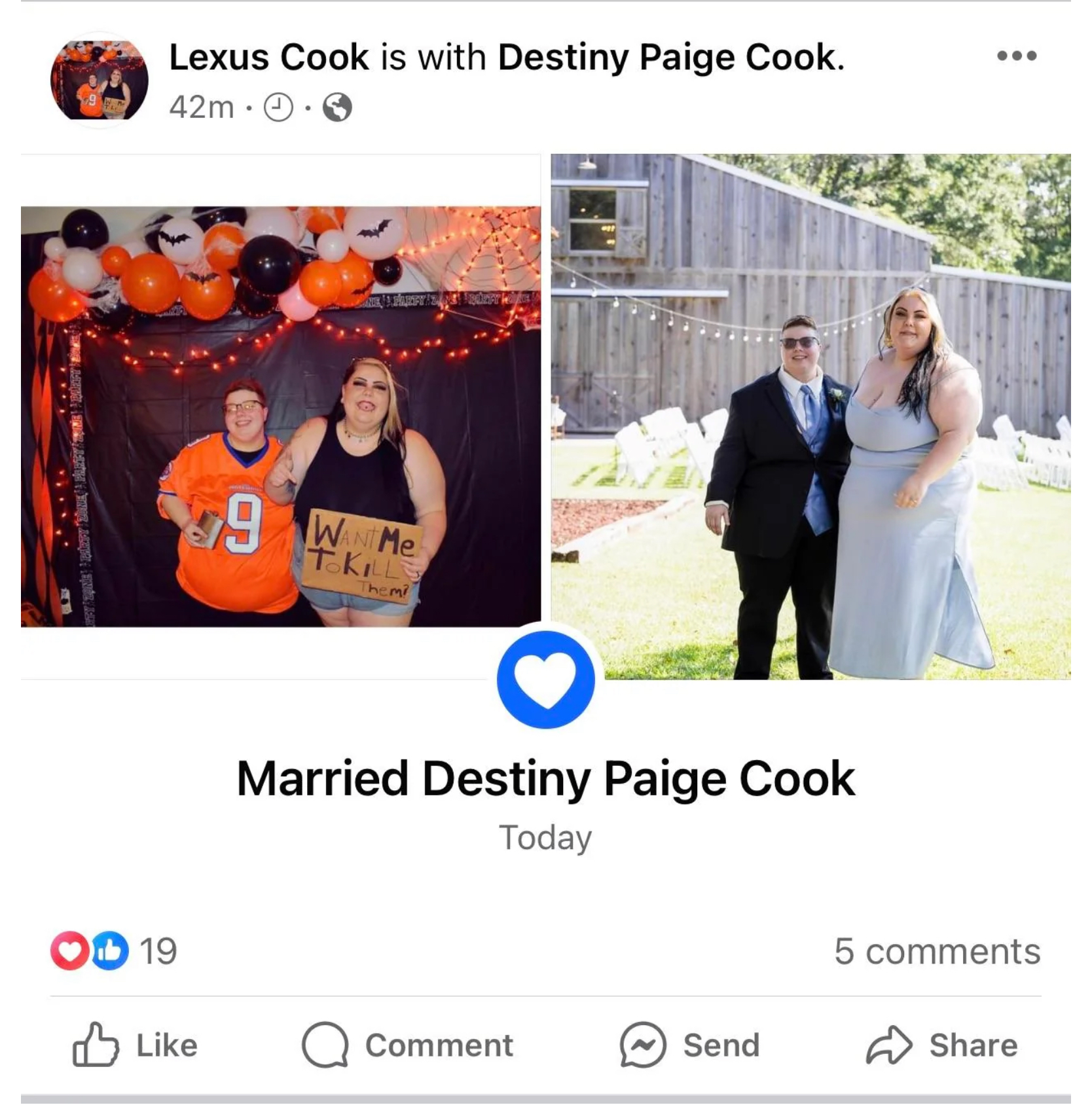Click the blue thumbs-up reaction icon

coord(109,951)
